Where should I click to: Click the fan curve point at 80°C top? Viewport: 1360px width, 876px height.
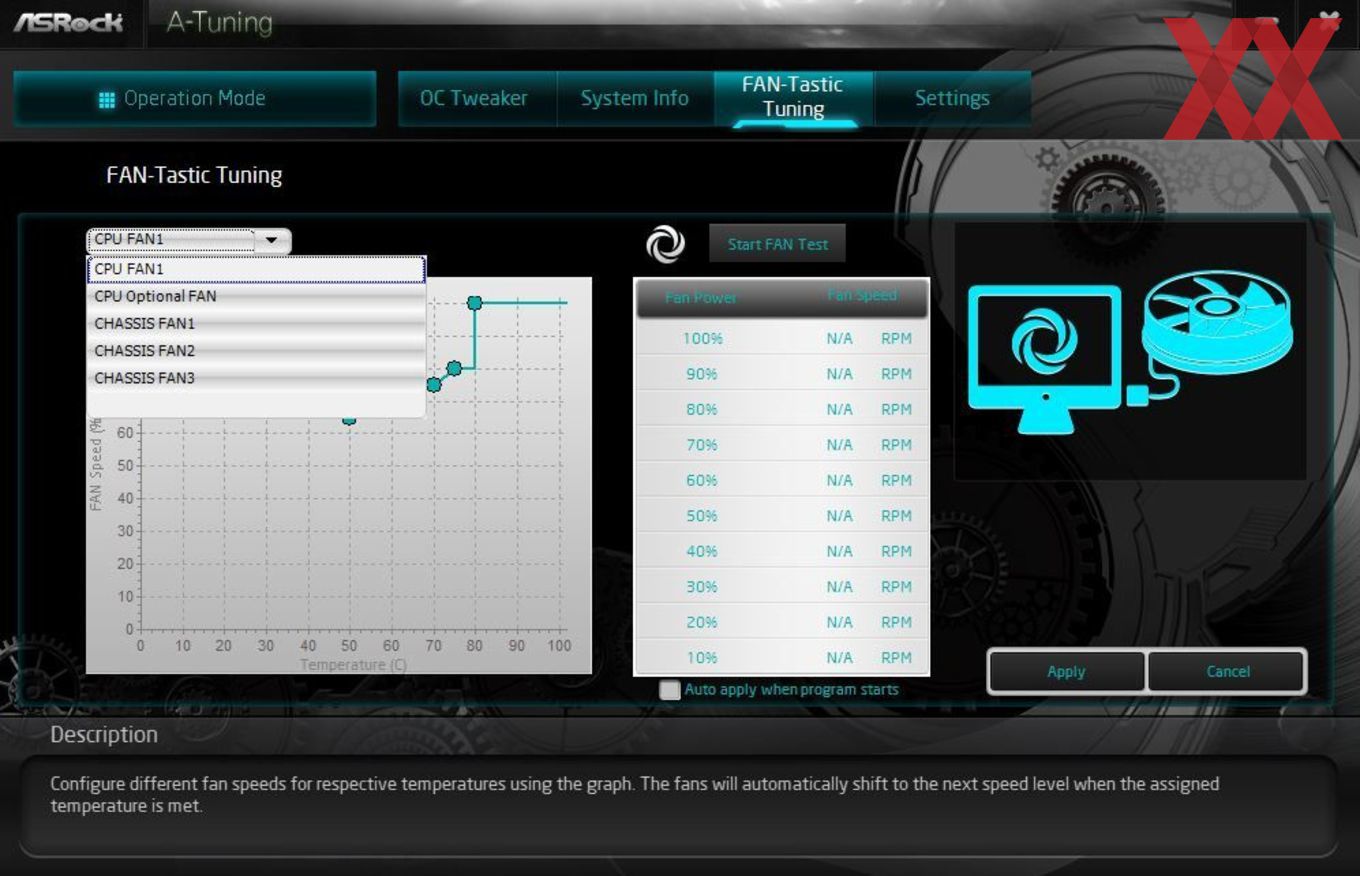coord(475,302)
